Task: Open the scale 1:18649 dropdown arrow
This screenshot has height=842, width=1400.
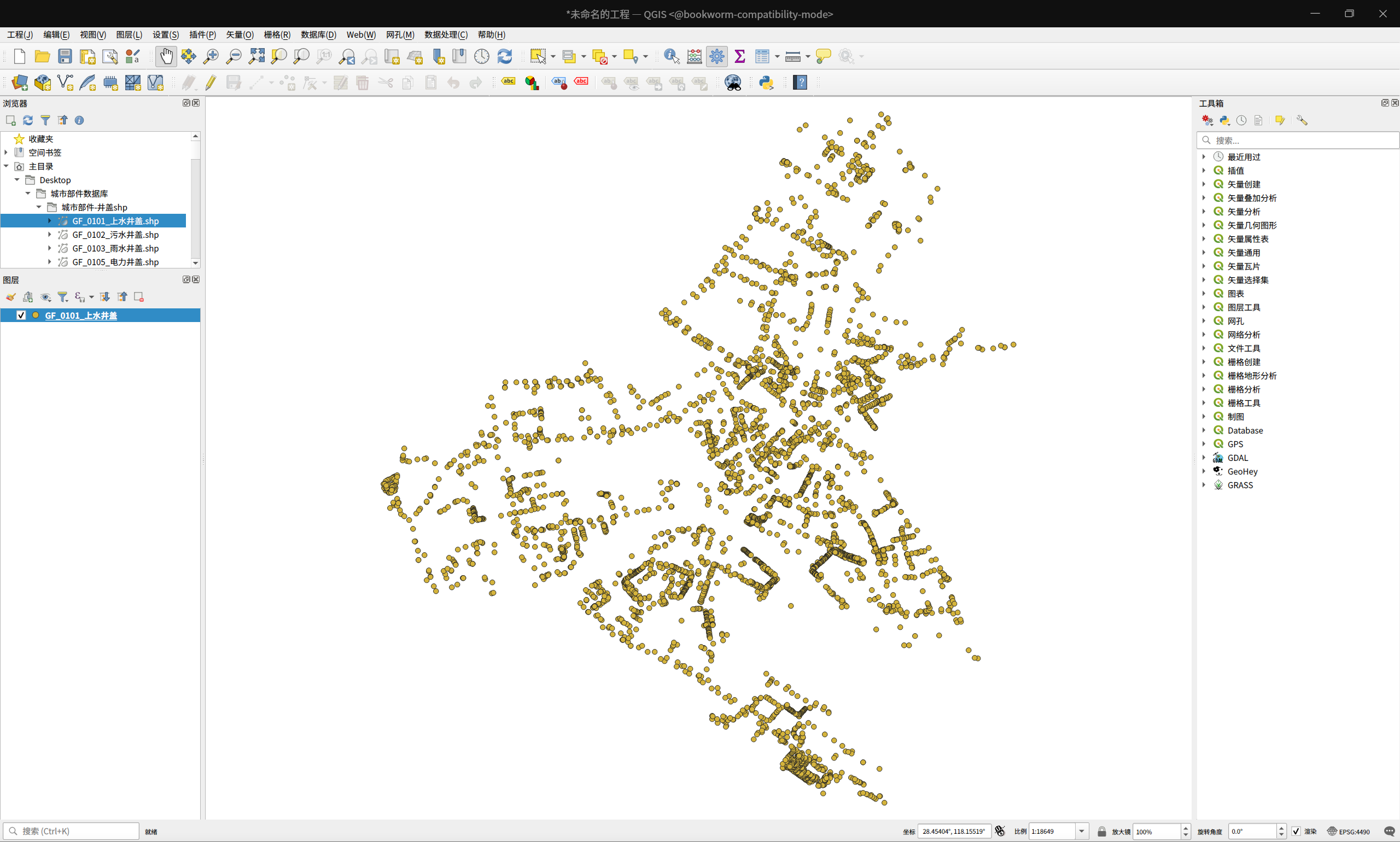Action: 1082,831
